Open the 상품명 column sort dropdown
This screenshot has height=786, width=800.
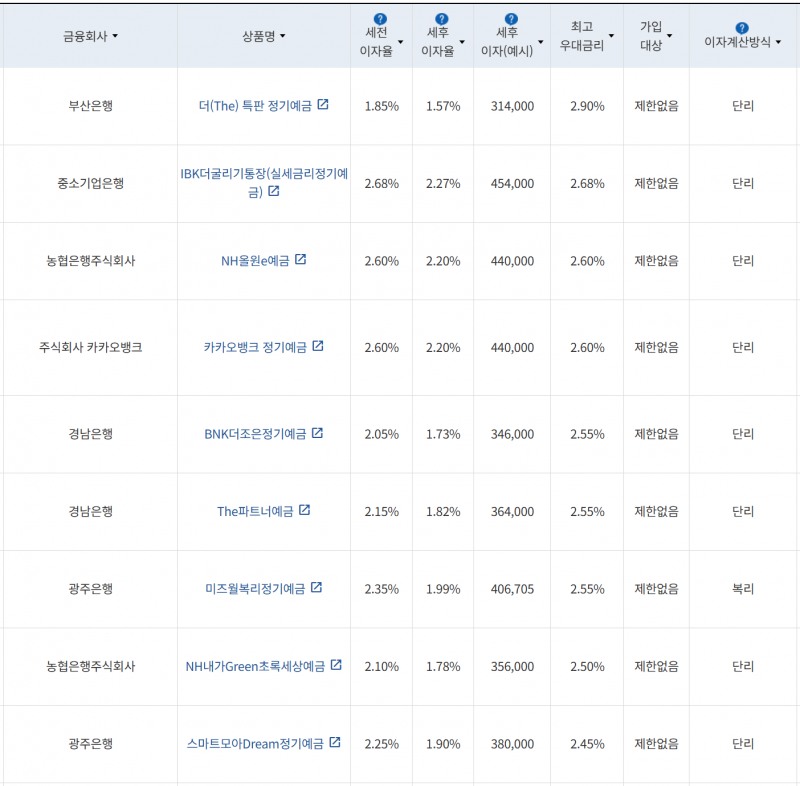pyautogui.click(x=283, y=36)
